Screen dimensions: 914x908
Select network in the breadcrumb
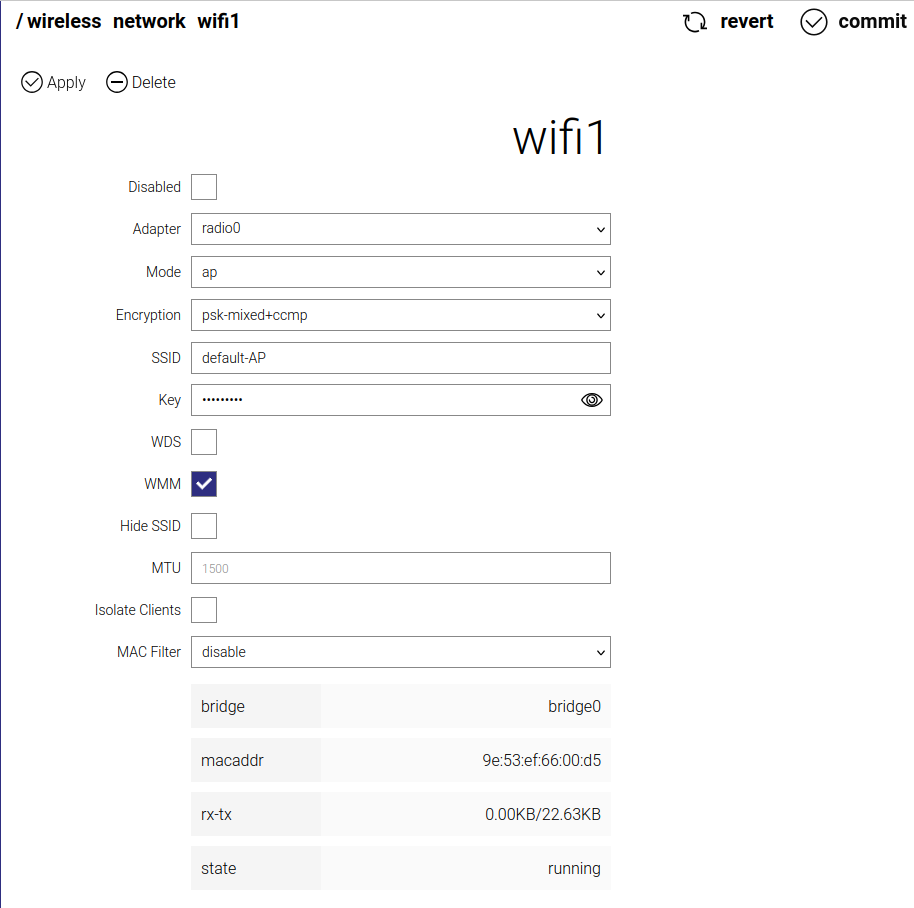click(149, 21)
